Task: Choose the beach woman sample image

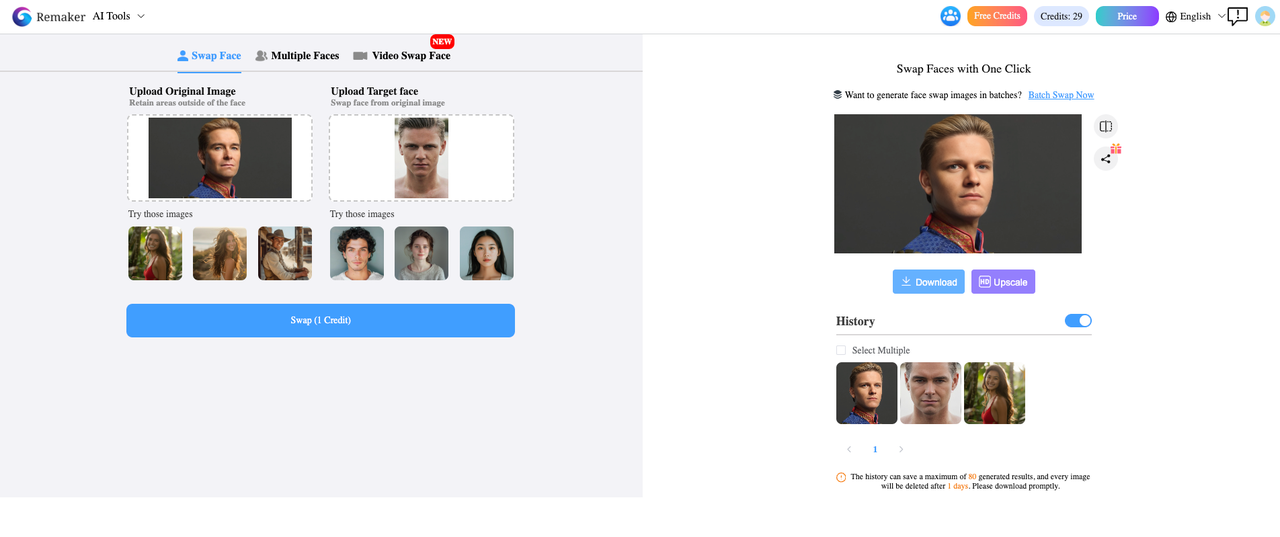Action: 220,253
